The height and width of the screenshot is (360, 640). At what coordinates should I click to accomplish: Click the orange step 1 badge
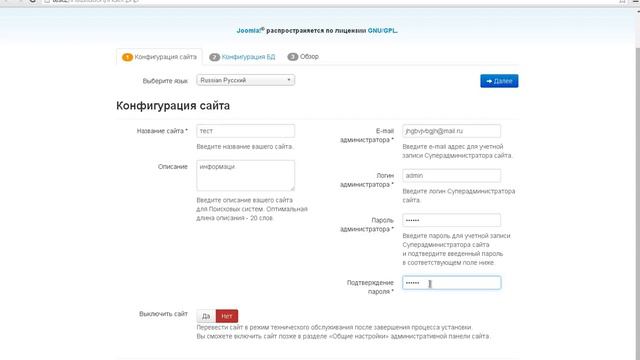(127, 57)
